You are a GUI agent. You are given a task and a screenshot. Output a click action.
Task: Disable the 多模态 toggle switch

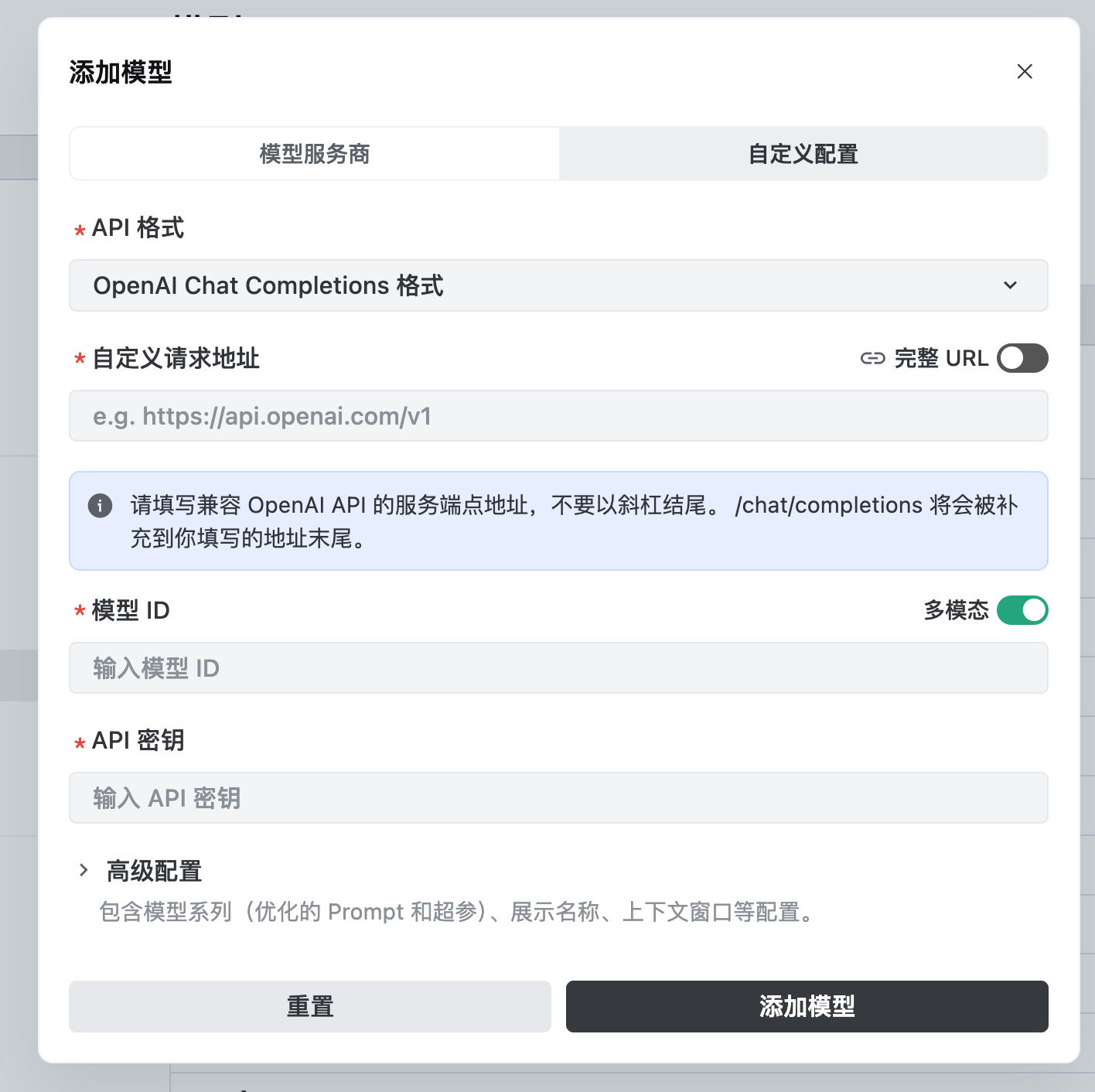1022,610
